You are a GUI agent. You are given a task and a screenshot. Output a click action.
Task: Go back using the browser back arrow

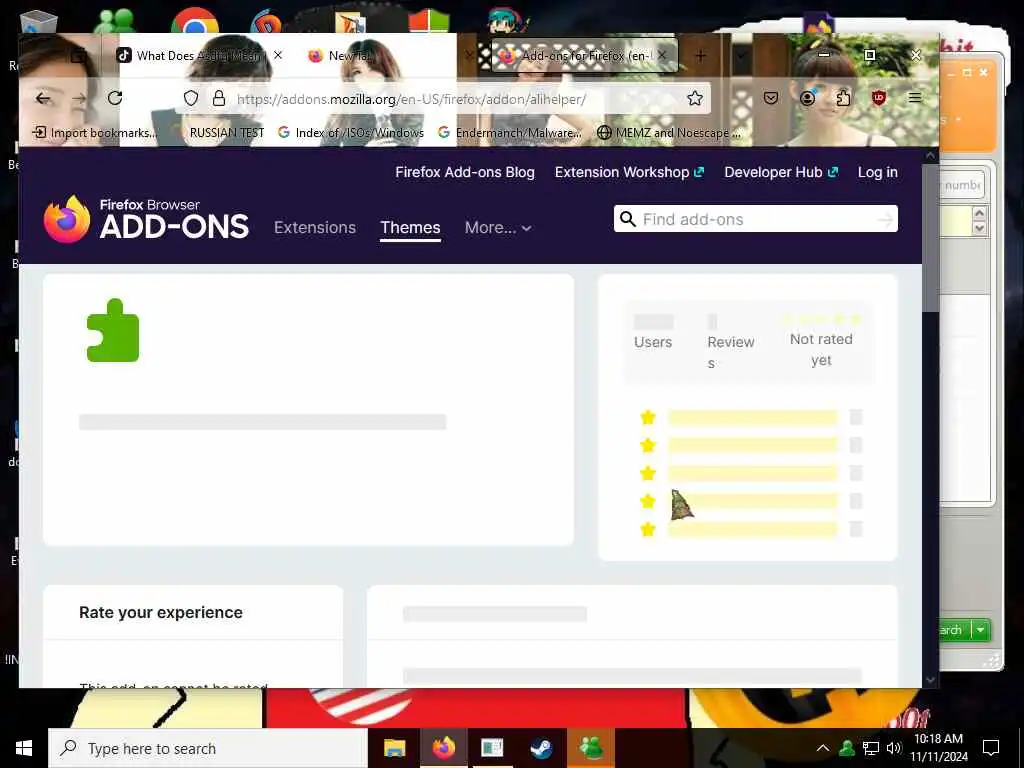click(43, 99)
